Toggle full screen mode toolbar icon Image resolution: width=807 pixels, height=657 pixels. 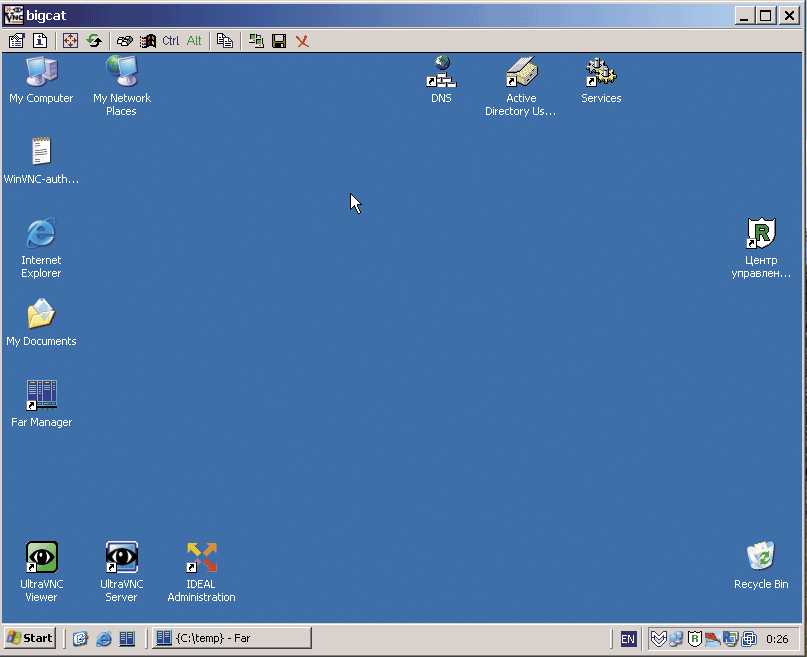(x=71, y=41)
